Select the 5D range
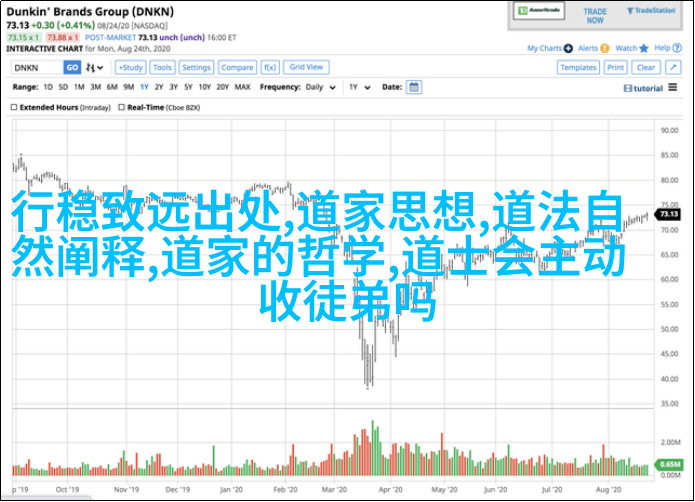 pos(63,87)
